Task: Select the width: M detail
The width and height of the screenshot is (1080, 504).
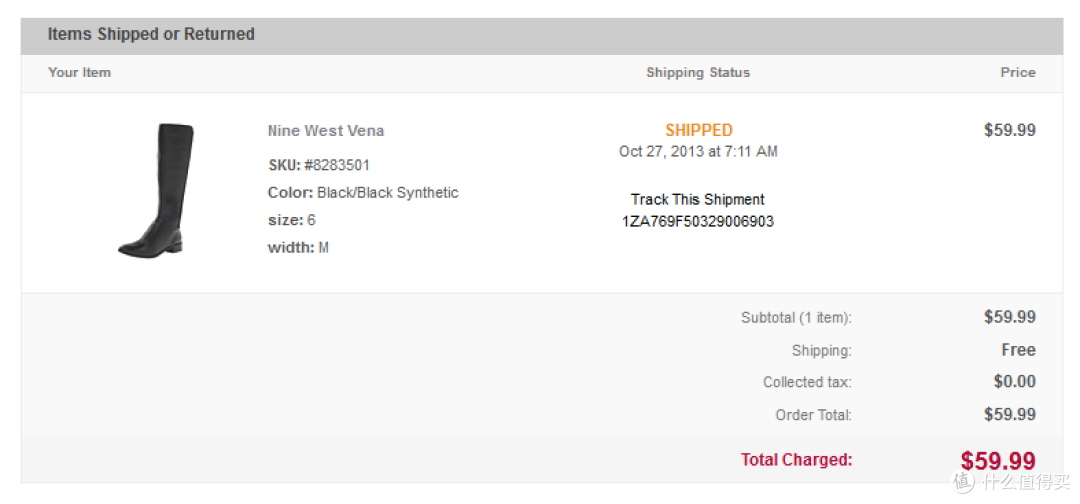Action: 298,248
